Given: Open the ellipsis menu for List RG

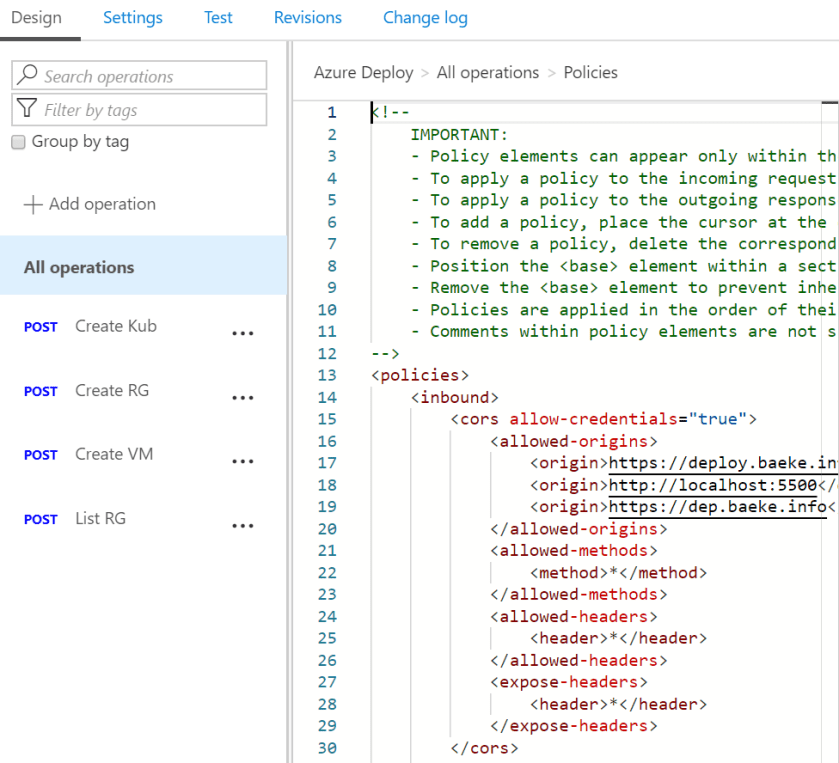Looking at the screenshot, I should click(x=242, y=526).
